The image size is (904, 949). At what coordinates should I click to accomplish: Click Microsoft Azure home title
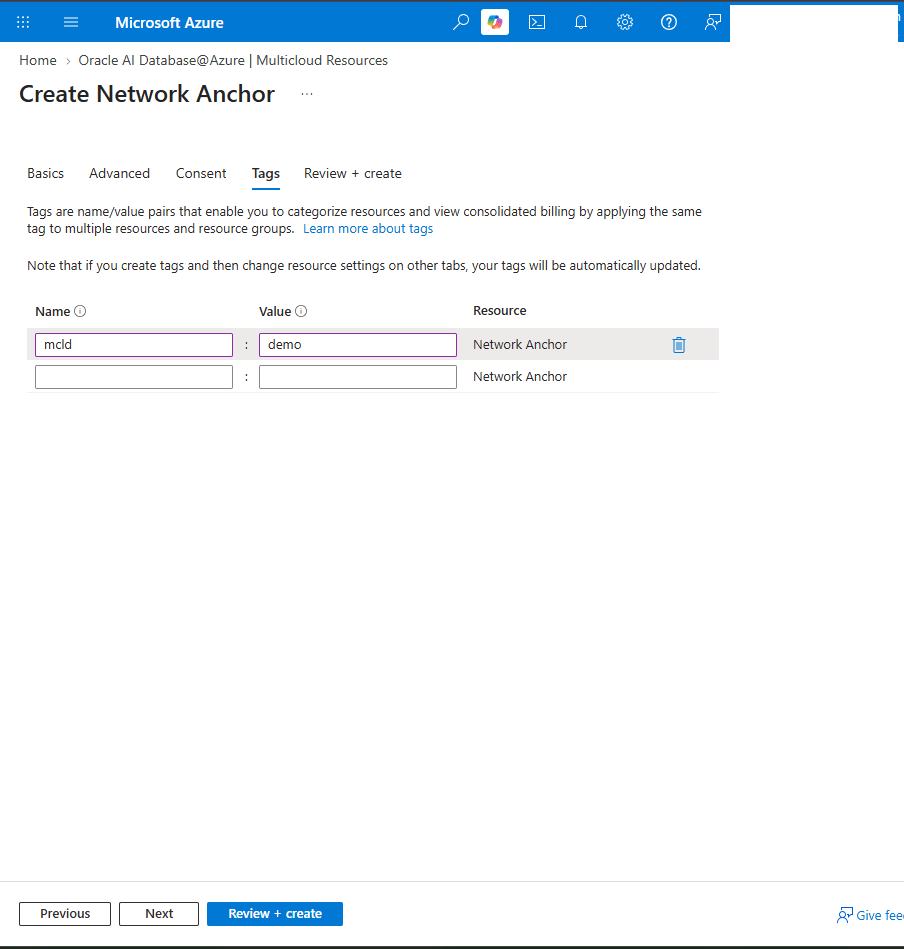pyautogui.click(x=169, y=22)
